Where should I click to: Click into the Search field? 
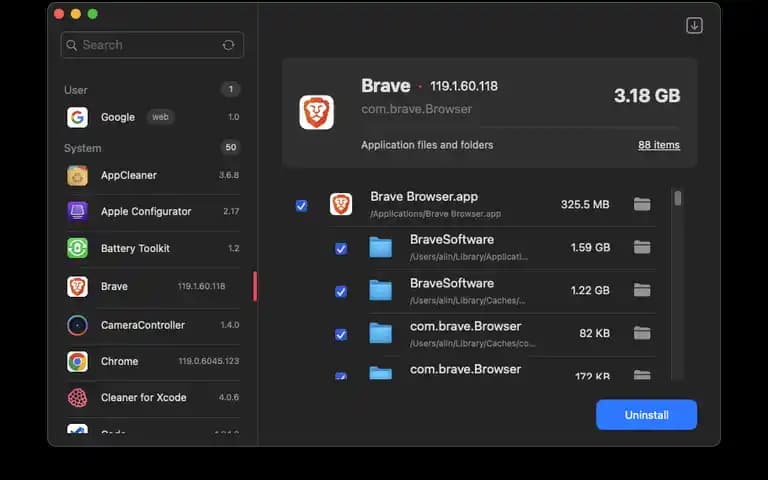pyautogui.click(x=152, y=45)
